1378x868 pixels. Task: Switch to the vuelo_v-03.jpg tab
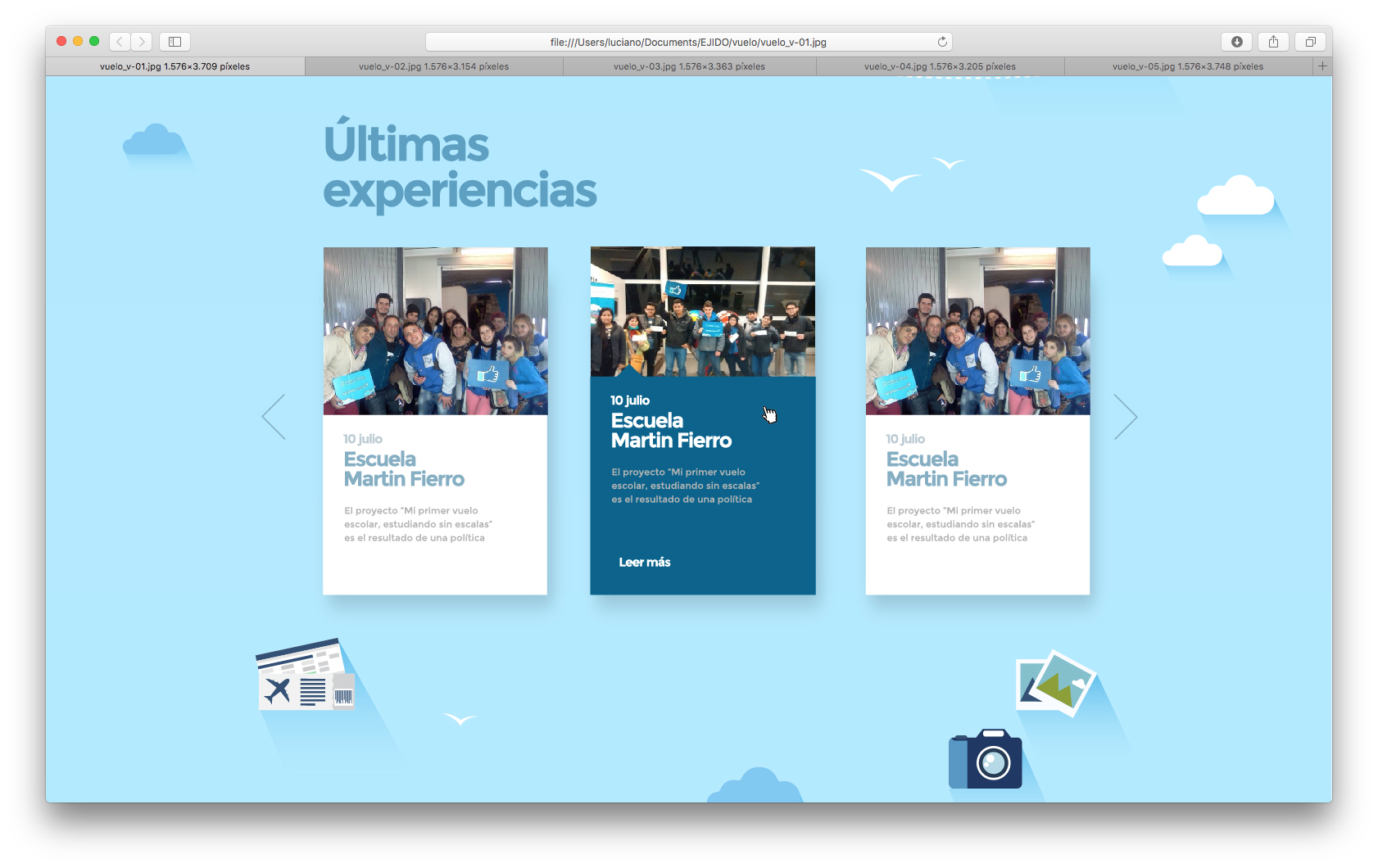click(689, 66)
